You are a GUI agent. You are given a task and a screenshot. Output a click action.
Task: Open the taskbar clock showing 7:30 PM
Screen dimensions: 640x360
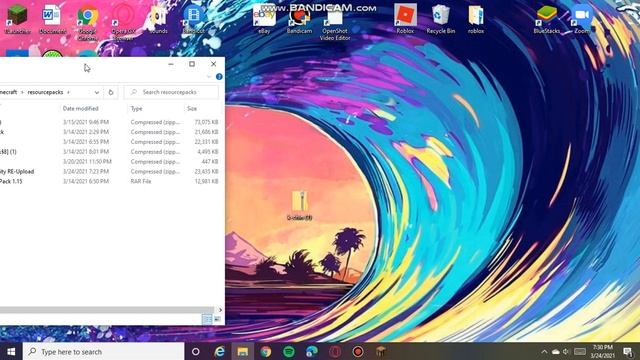[x=602, y=351]
